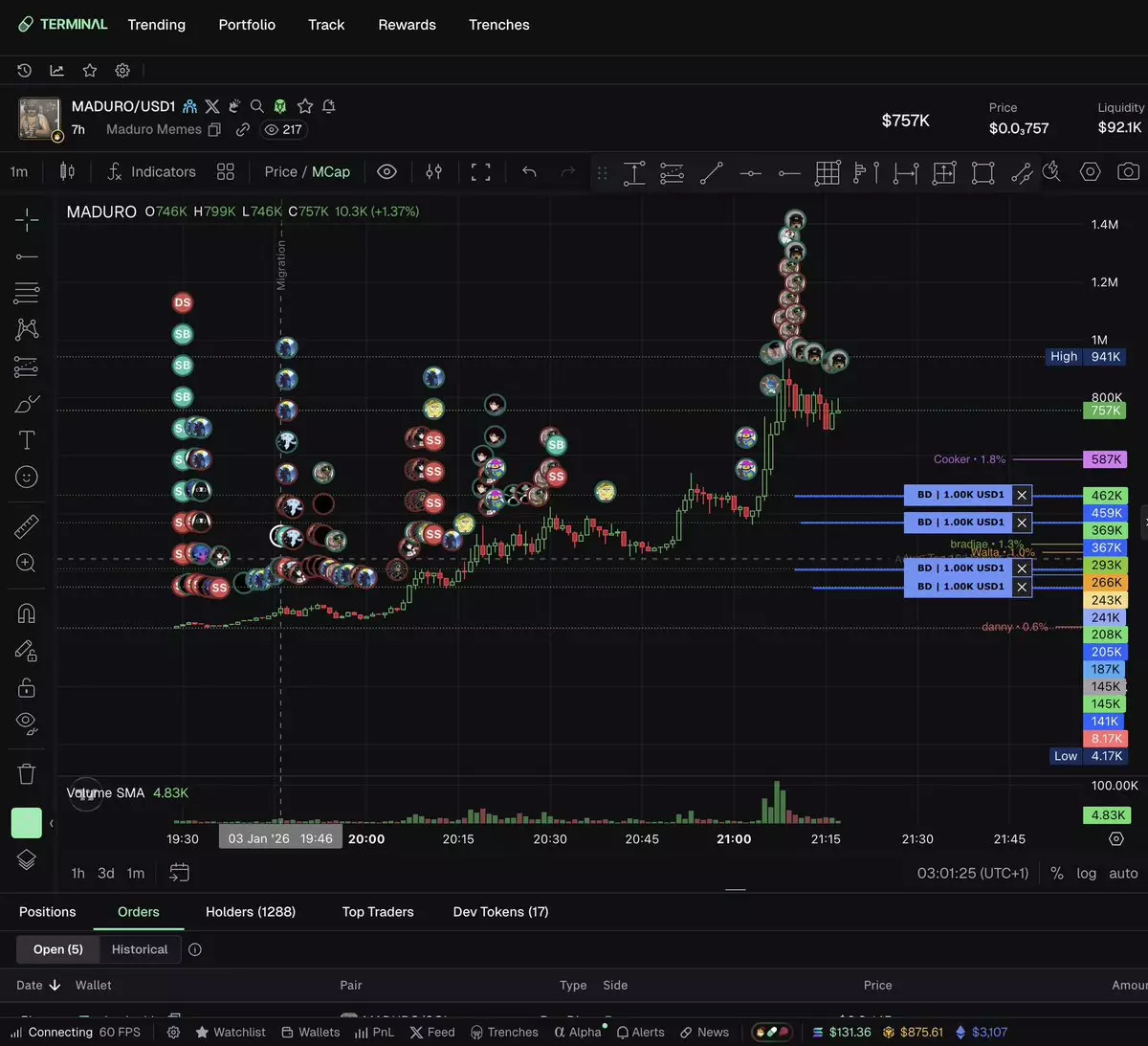
Task: Open the candlestick chart type selector
Action: [67, 172]
